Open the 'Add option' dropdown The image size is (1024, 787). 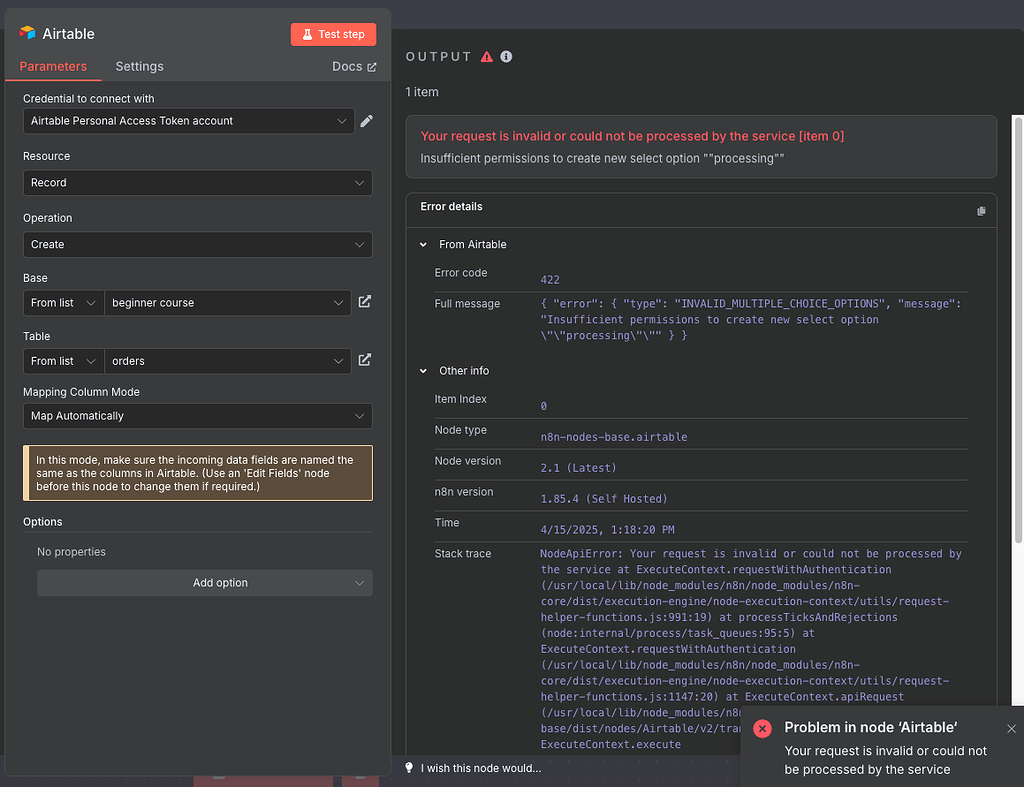pos(204,582)
